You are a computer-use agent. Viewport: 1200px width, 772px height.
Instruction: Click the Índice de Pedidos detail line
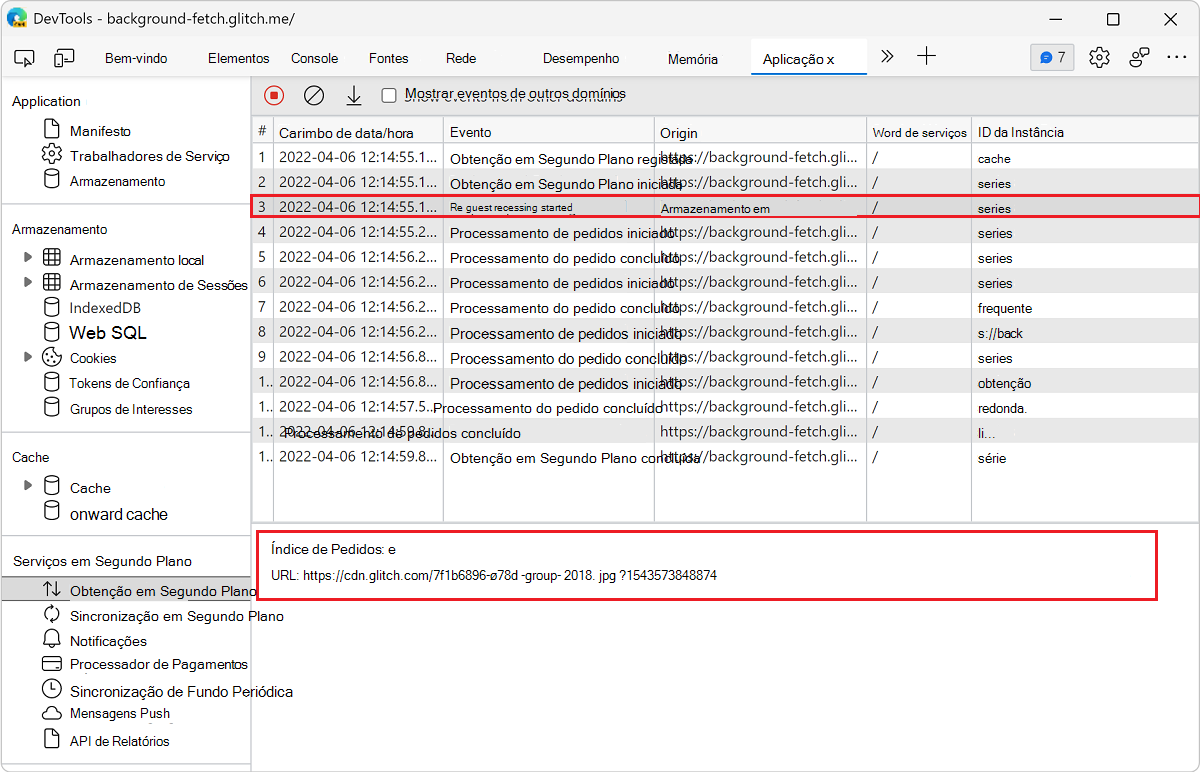click(x=333, y=549)
